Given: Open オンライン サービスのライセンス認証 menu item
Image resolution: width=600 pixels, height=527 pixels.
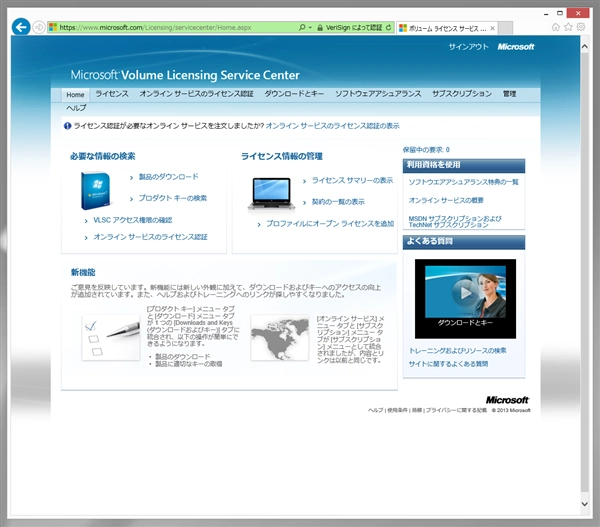Looking at the screenshot, I should pyautogui.click(x=196, y=94).
